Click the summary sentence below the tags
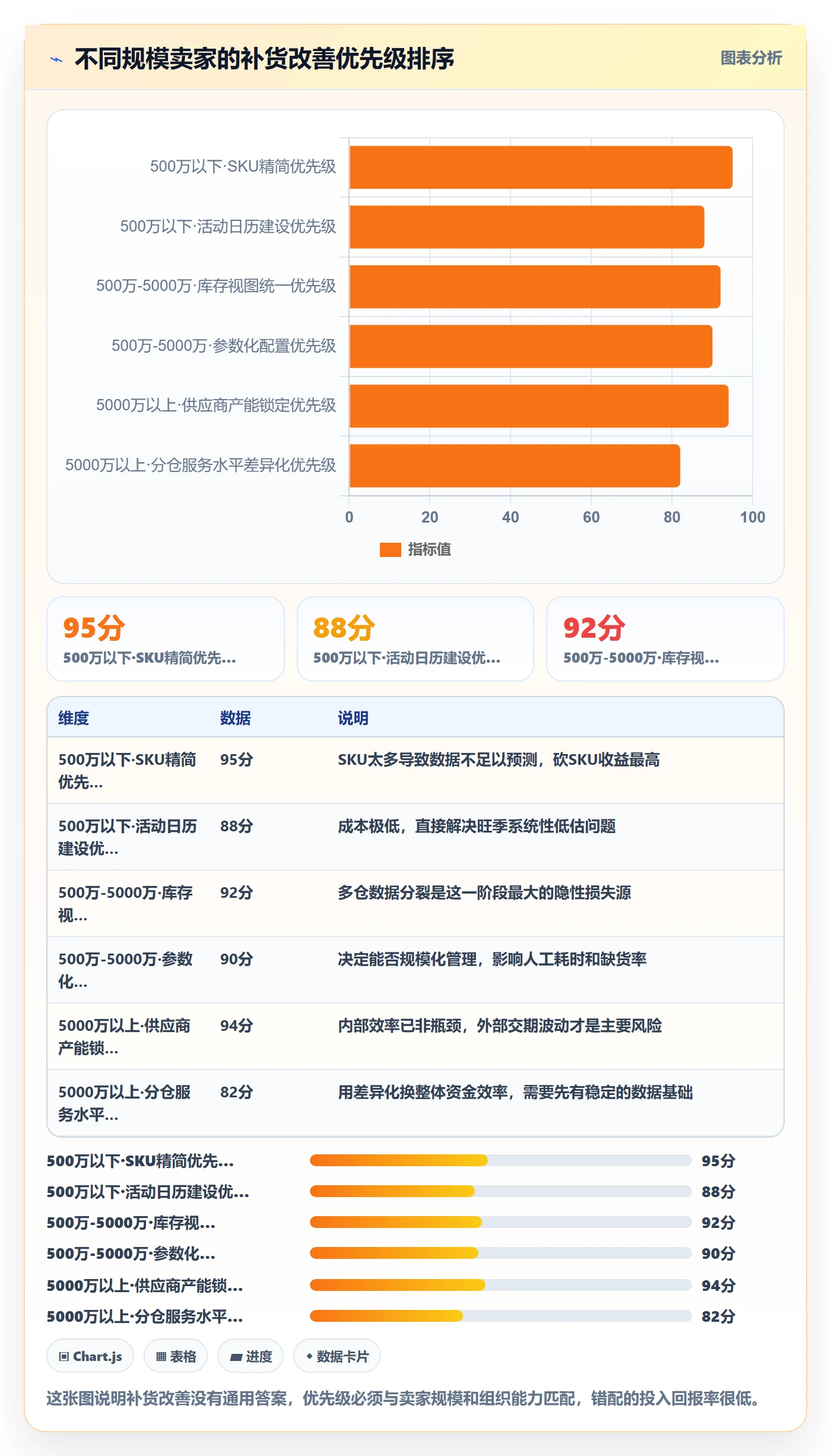Screen dimensions: 831x1456 click(405, 1398)
